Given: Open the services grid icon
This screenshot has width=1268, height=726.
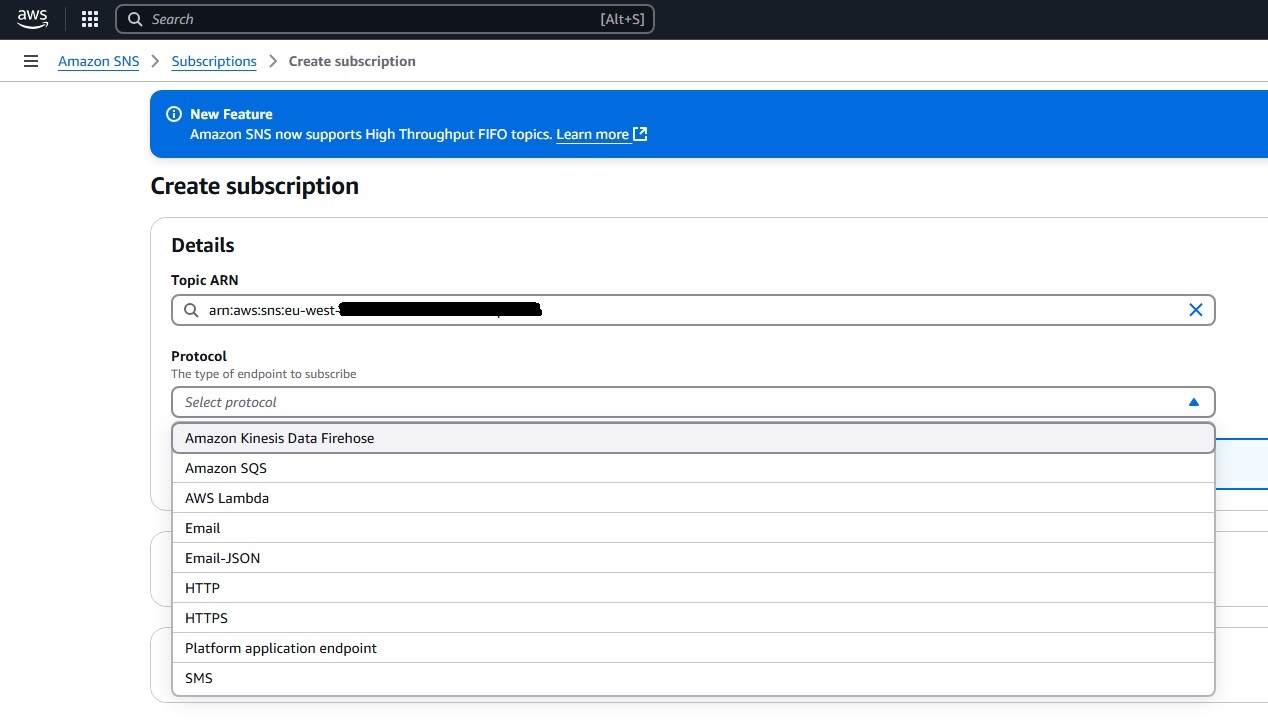Looking at the screenshot, I should point(89,18).
